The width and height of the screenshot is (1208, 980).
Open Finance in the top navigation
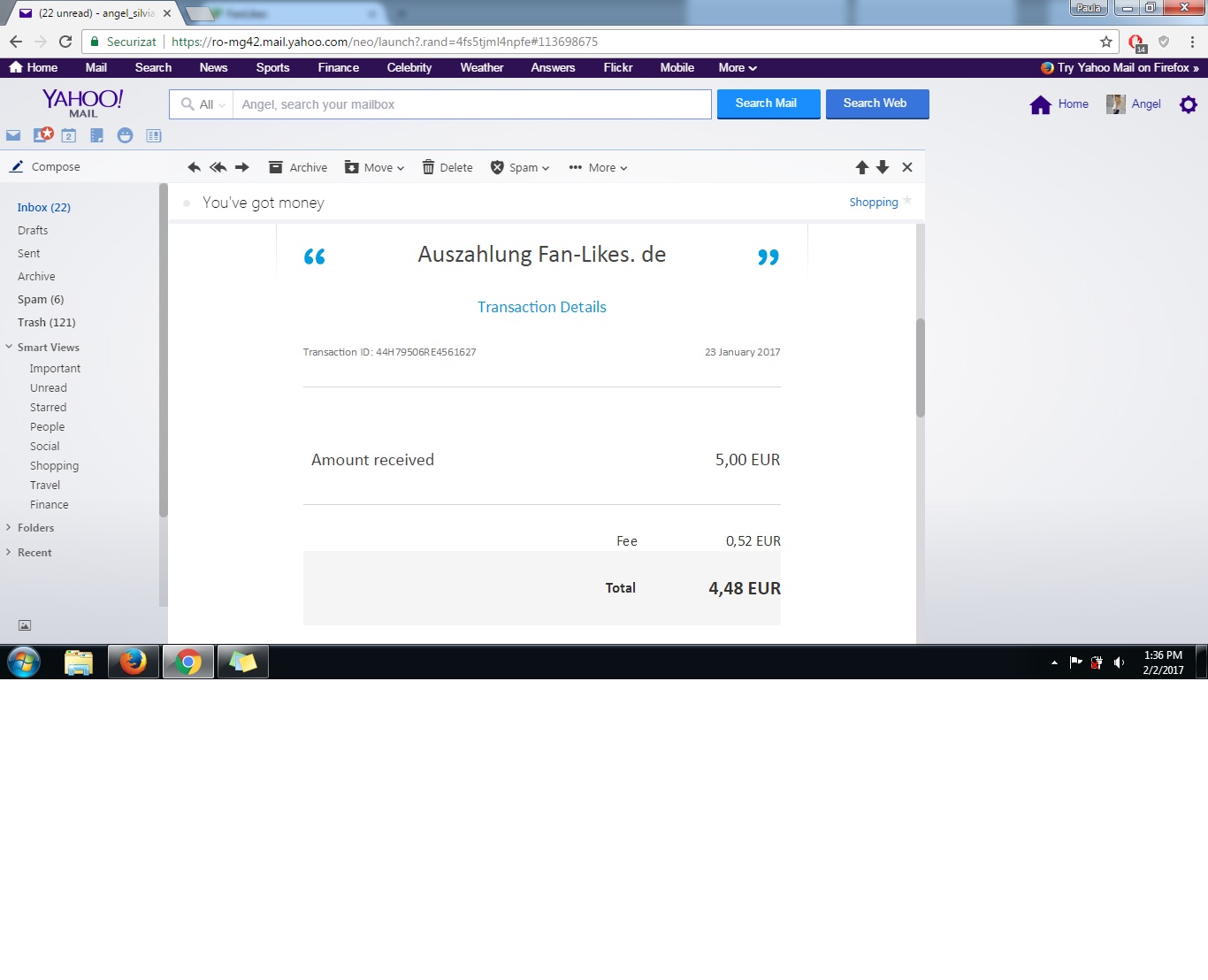tap(338, 67)
